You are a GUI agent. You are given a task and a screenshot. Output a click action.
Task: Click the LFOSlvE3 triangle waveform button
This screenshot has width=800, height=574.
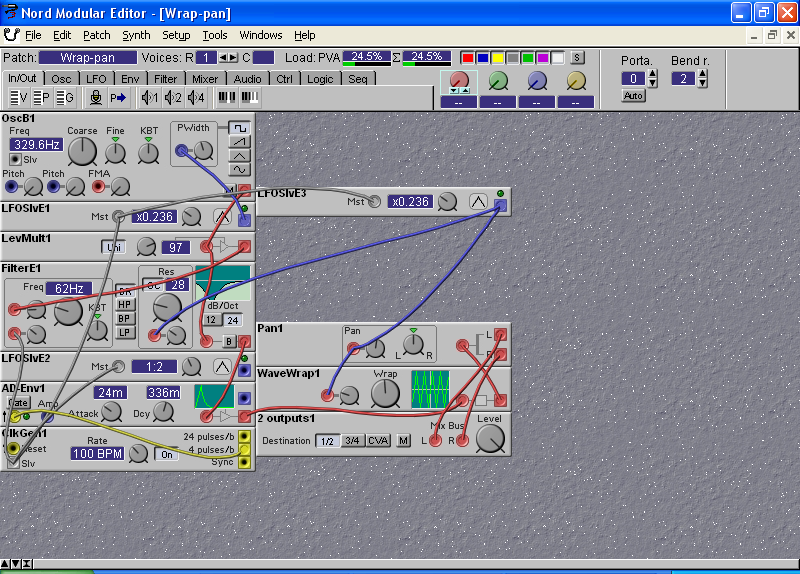478,202
